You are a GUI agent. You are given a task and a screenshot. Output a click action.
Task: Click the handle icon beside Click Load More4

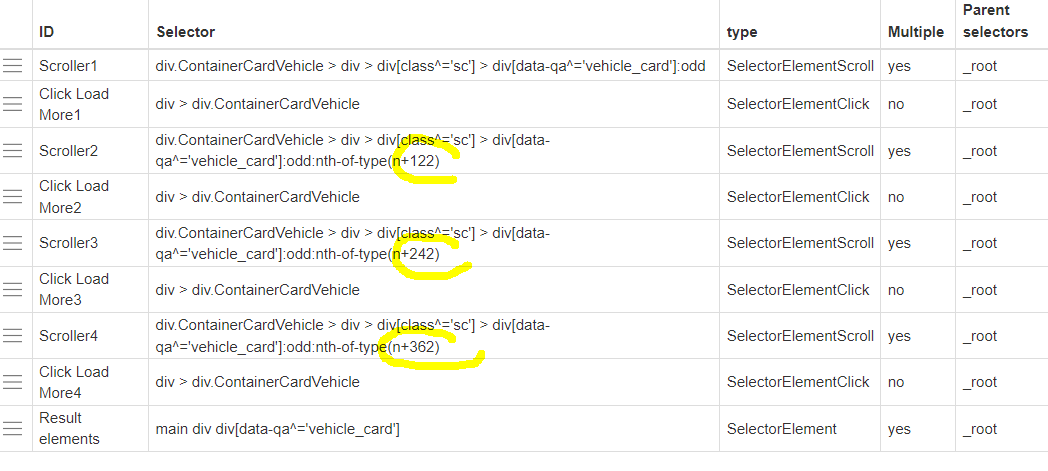pyautogui.click(x=12, y=382)
